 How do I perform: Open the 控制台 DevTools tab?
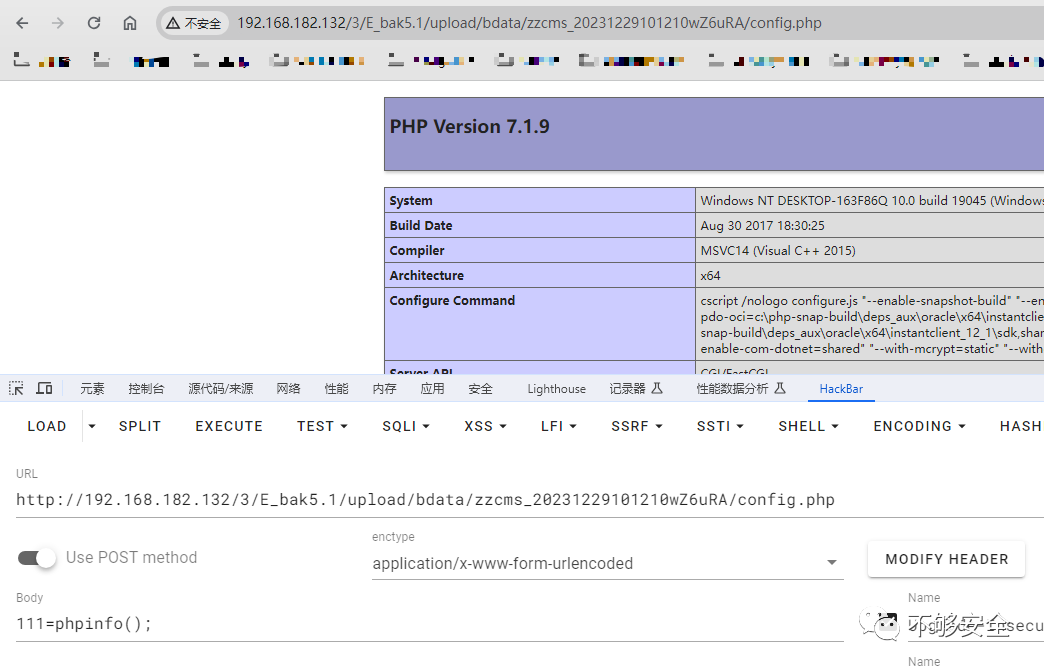click(x=146, y=389)
